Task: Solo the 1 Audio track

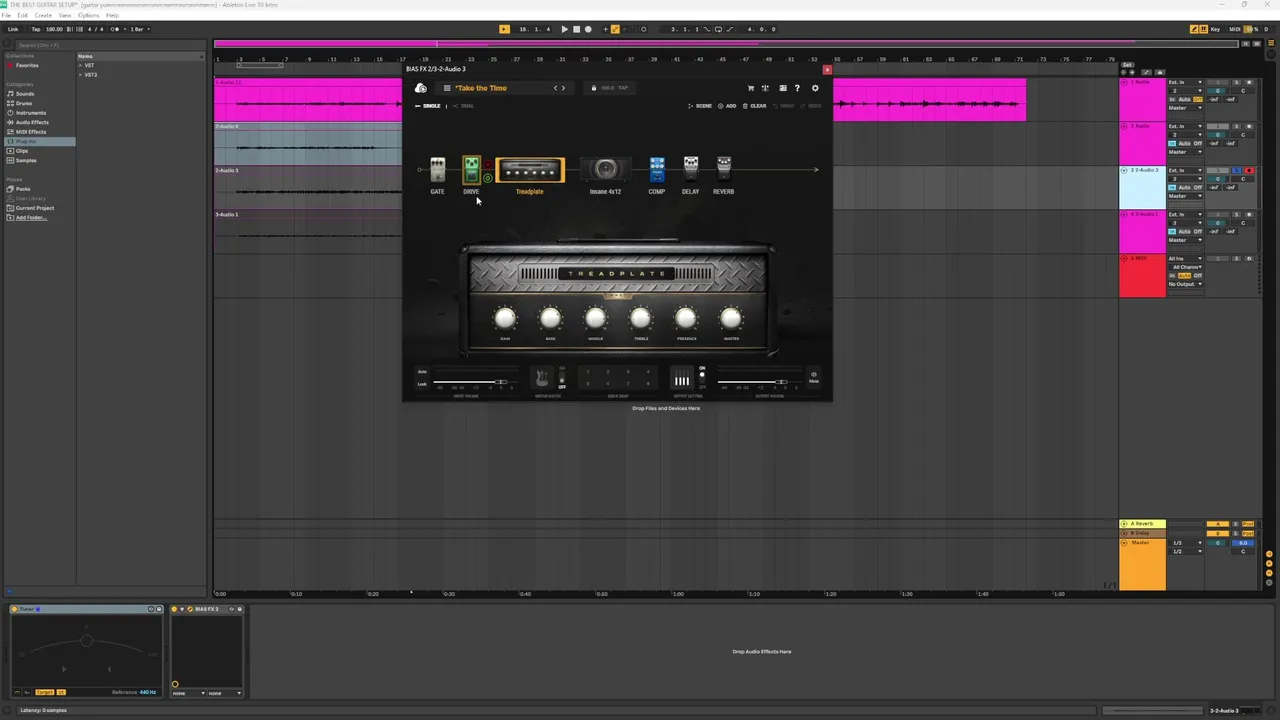Action: point(1236,82)
